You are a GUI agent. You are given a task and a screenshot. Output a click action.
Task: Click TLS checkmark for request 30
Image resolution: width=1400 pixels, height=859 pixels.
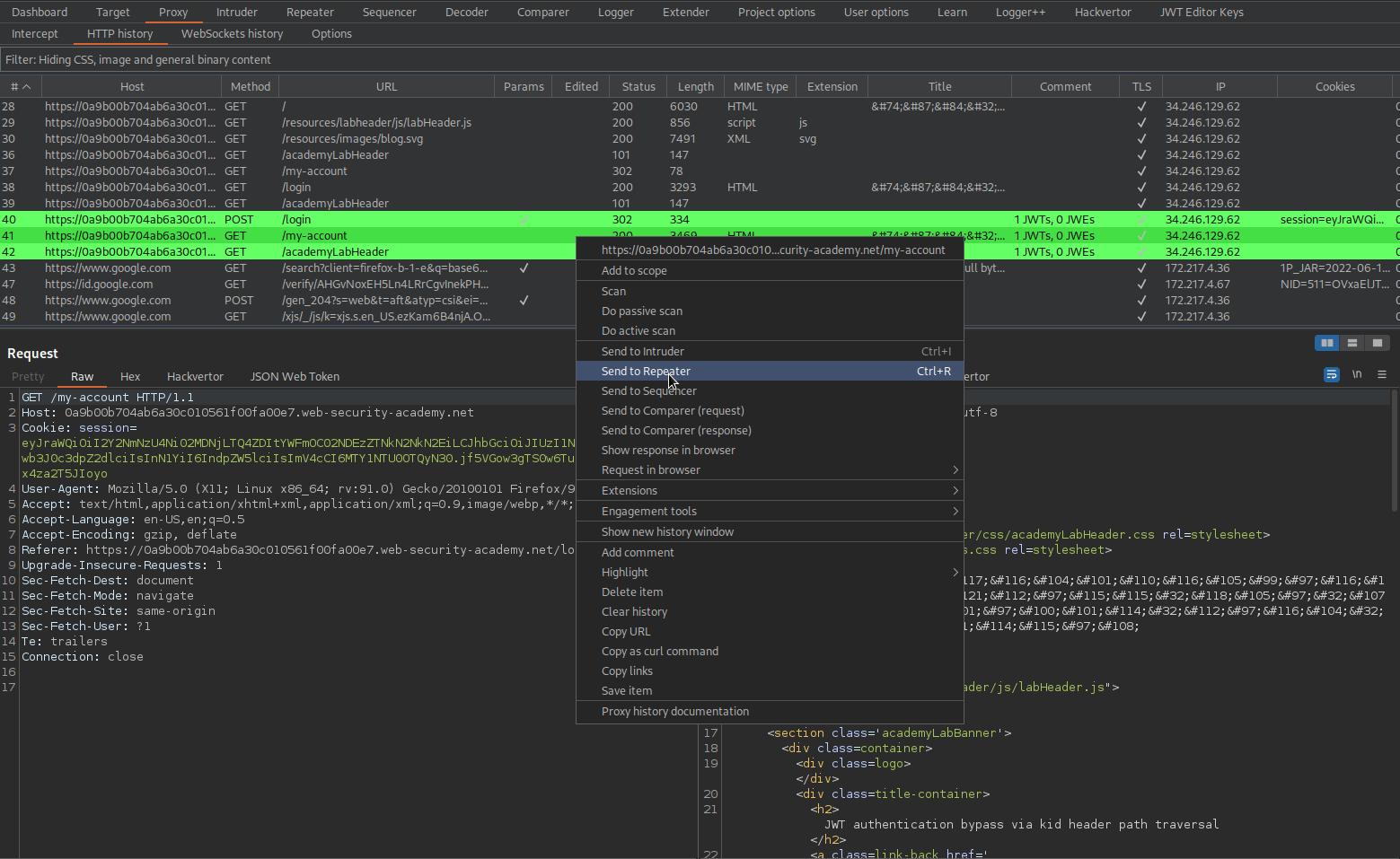1141,139
